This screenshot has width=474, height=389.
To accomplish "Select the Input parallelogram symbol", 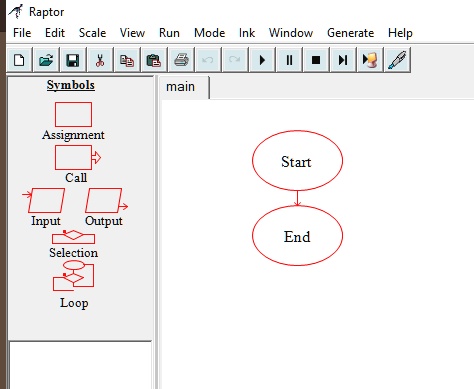I will [x=44, y=200].
